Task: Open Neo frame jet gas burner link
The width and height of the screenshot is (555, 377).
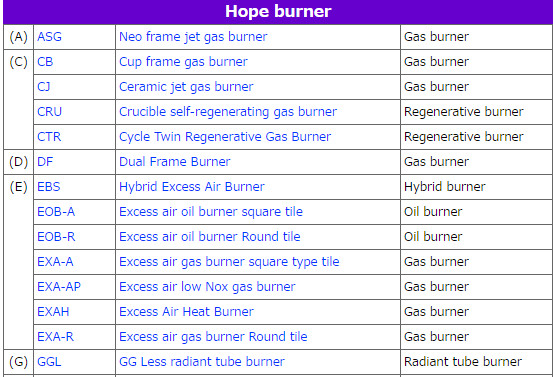Action: pos(193,37)
